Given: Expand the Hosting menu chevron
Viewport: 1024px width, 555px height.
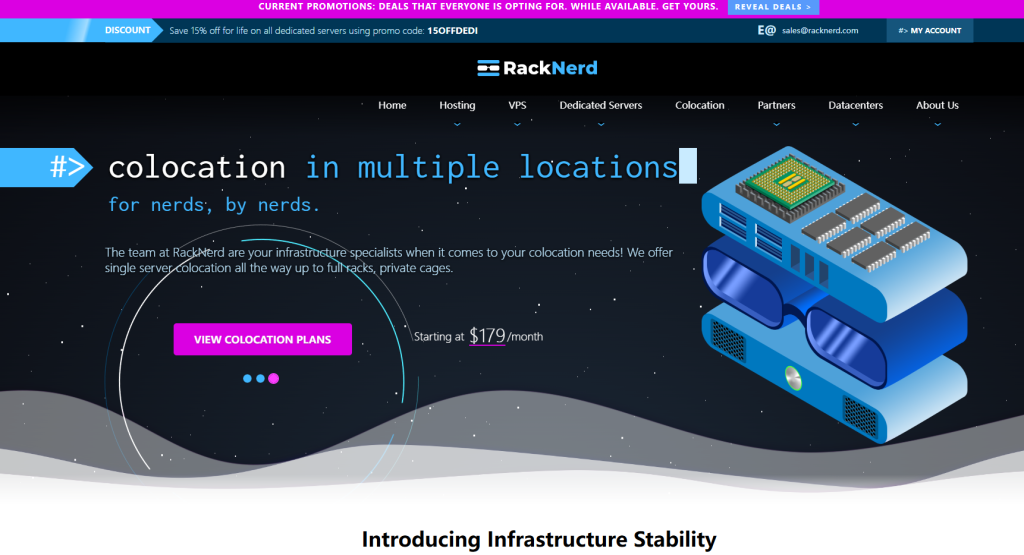Looking at the screenshot, I should (x=457, y=124).
